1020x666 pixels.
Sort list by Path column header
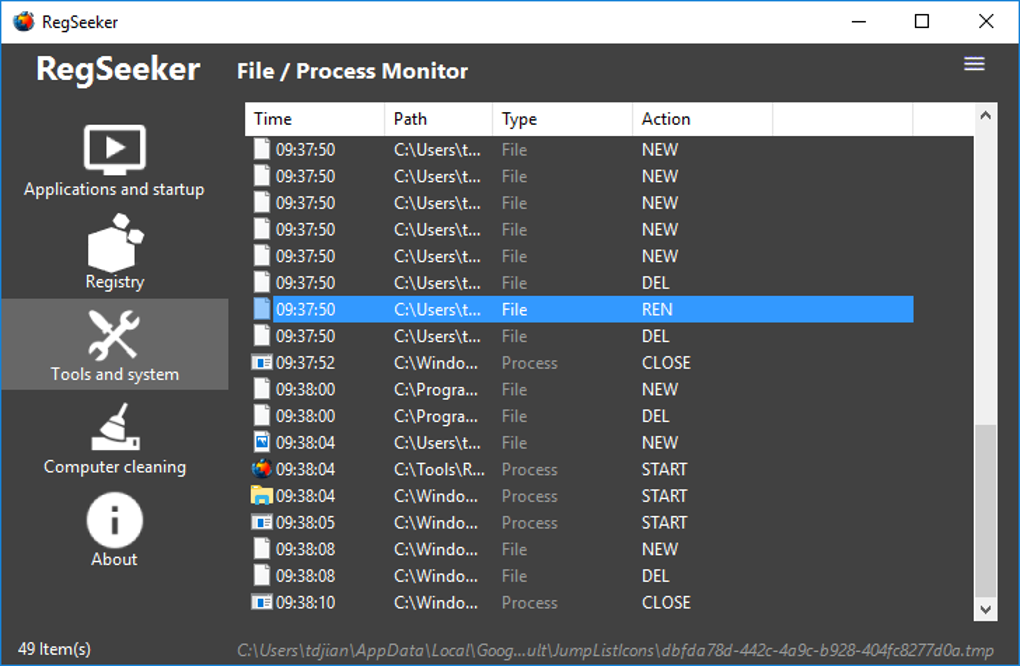438,119
